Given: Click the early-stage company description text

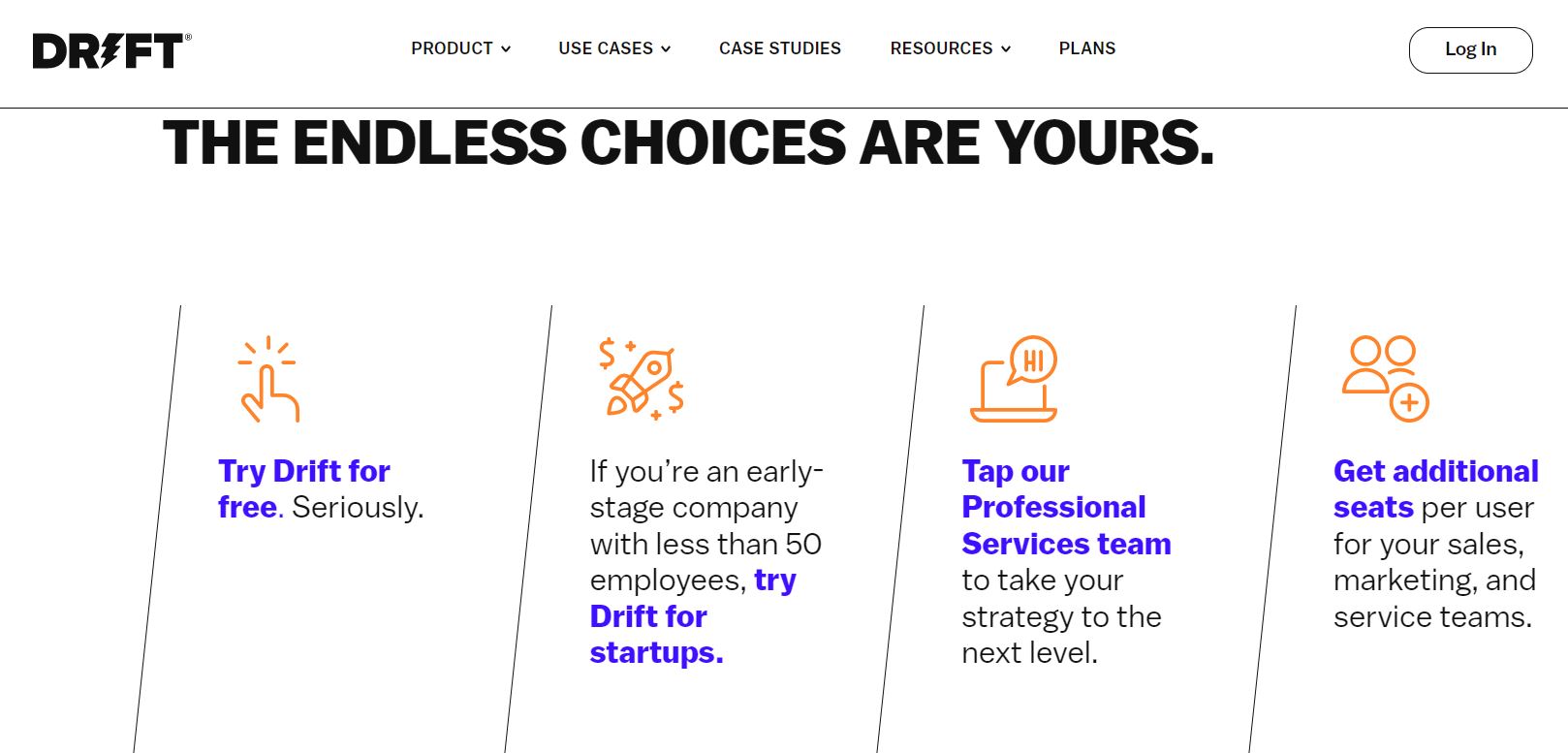Looking at the screenshot, I should pyautogui.click(x=706, y=525).
